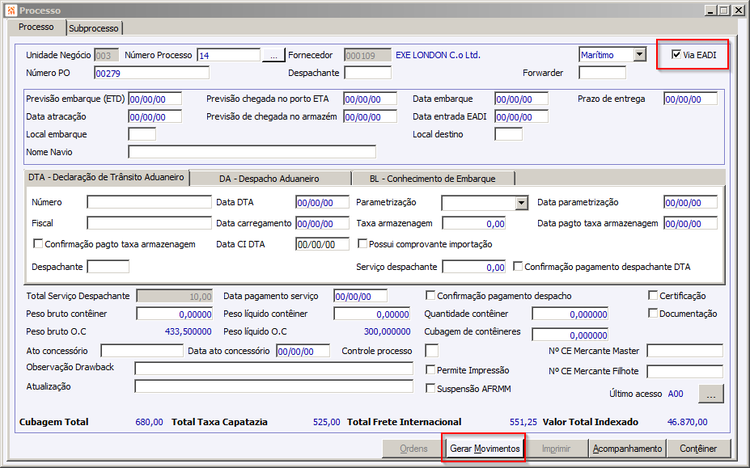This screenshot has width=750, height=468.
Task: Click the Taxa armazenagem value field
Action: tap(474, 223)
